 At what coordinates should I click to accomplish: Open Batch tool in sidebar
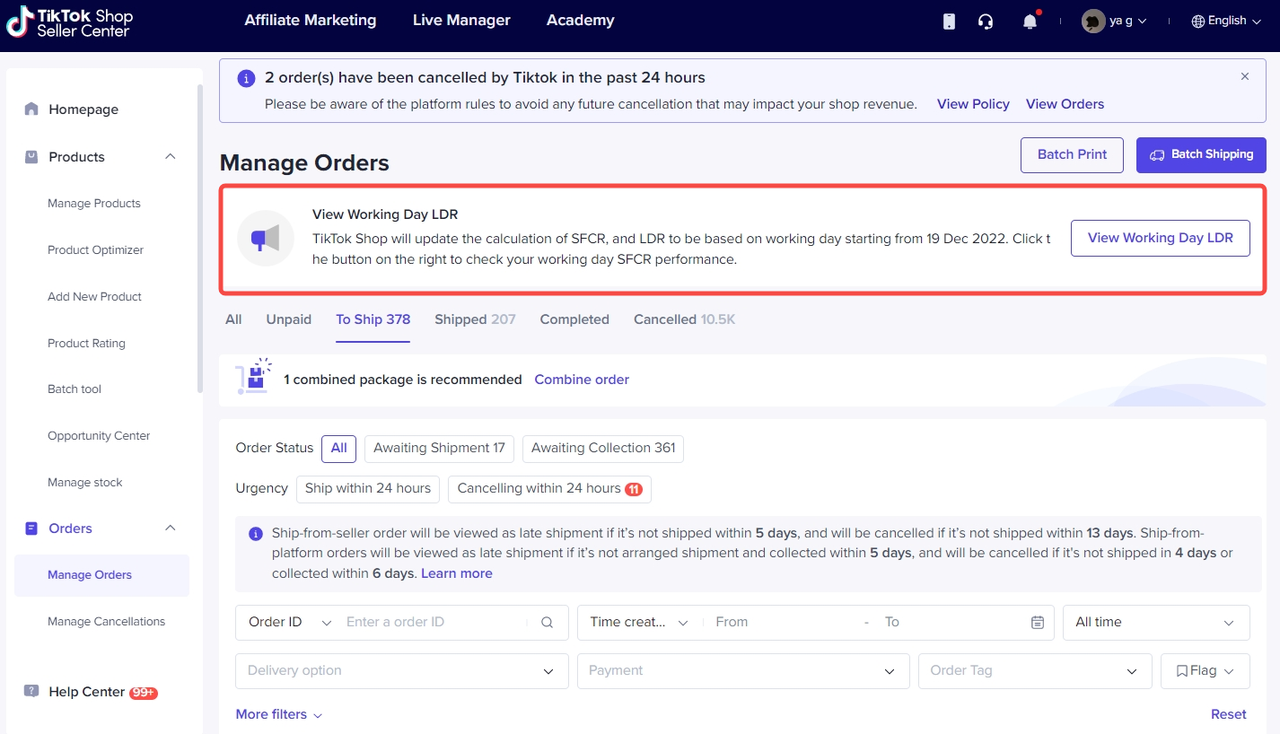(75, 390)
